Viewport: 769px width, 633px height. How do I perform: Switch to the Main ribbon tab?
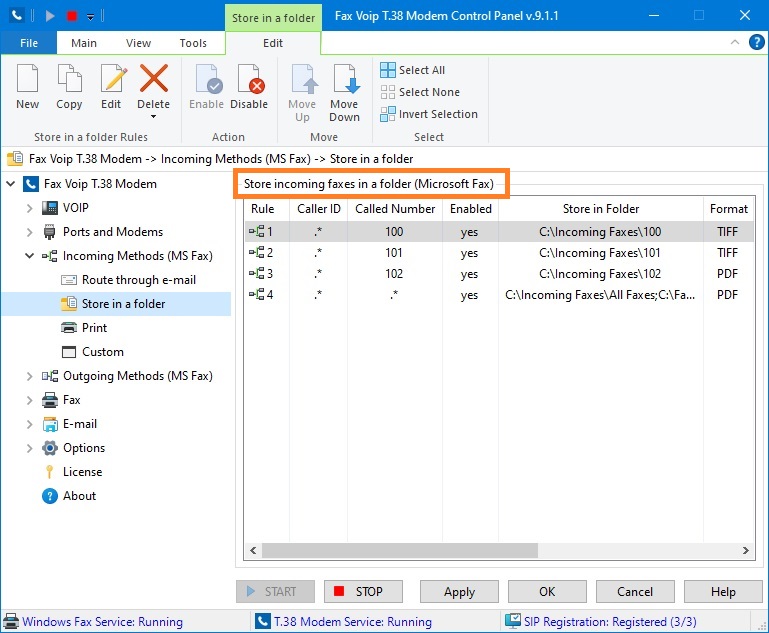click(x=84, y=43)
